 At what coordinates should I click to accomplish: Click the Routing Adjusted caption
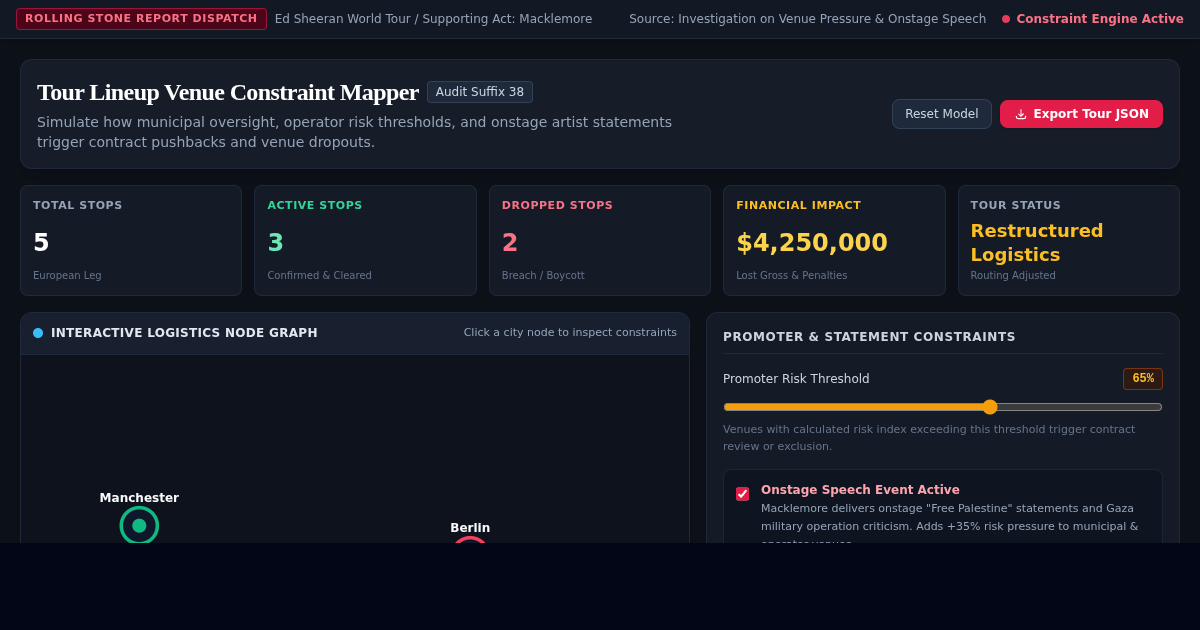[1013, 275]
